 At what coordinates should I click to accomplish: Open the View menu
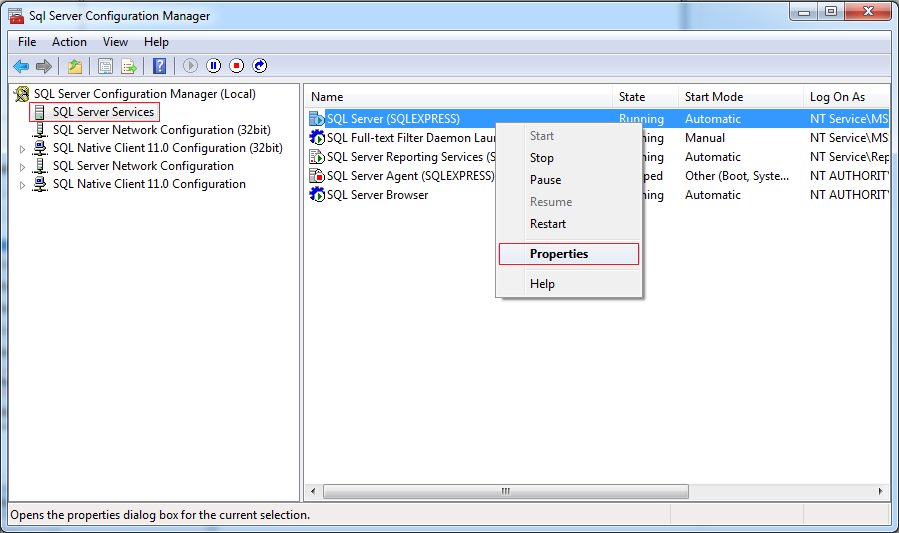[x=115, y=42]
